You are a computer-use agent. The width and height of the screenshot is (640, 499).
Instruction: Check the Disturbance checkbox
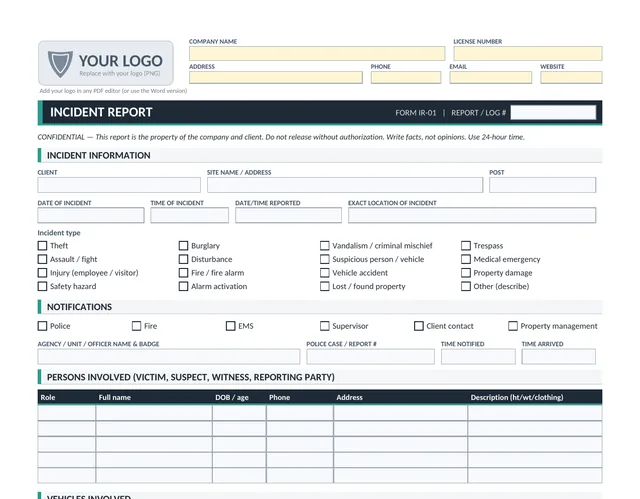(x=184, y=259)
